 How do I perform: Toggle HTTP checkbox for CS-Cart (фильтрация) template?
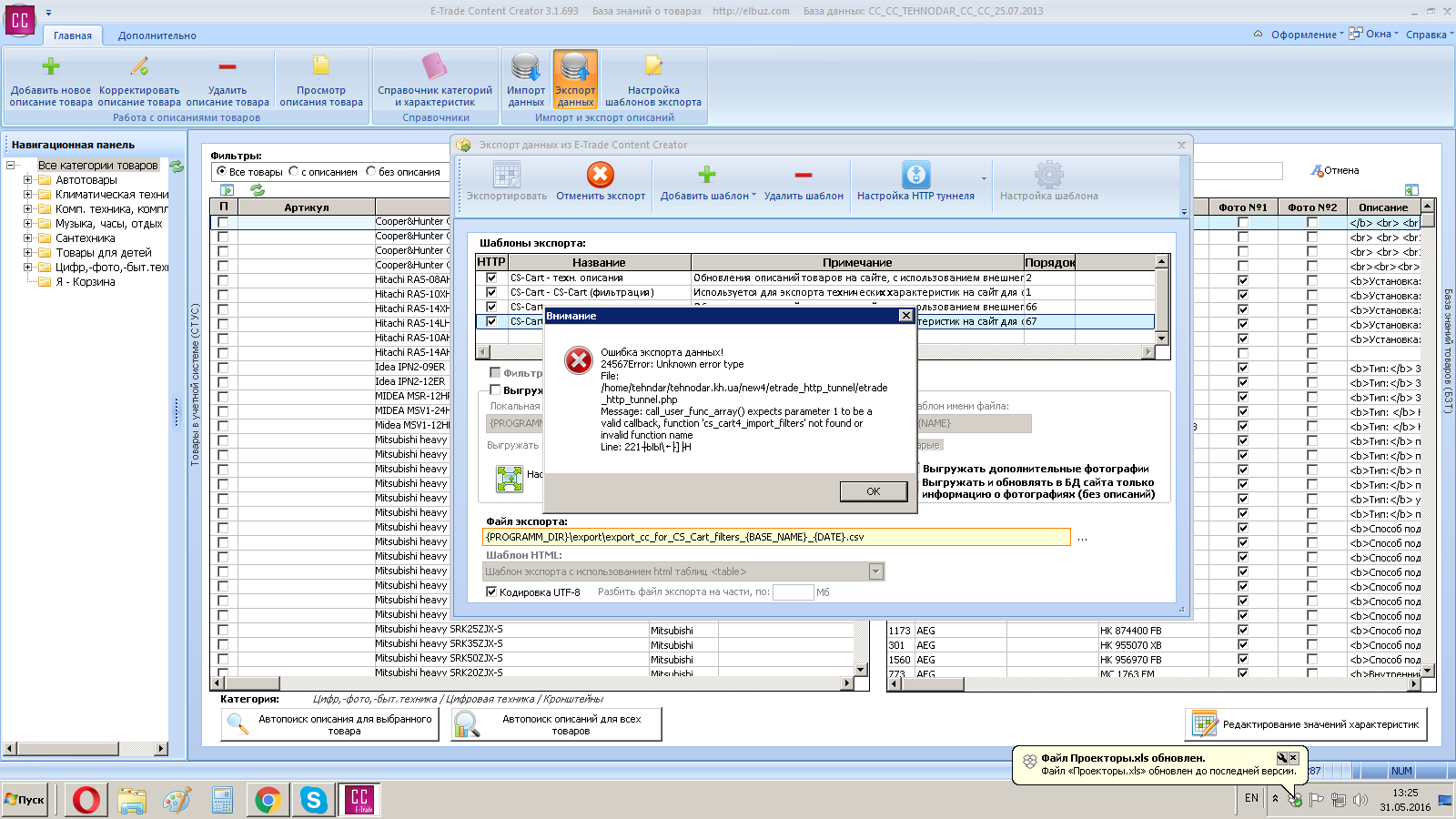click(491, 292)
